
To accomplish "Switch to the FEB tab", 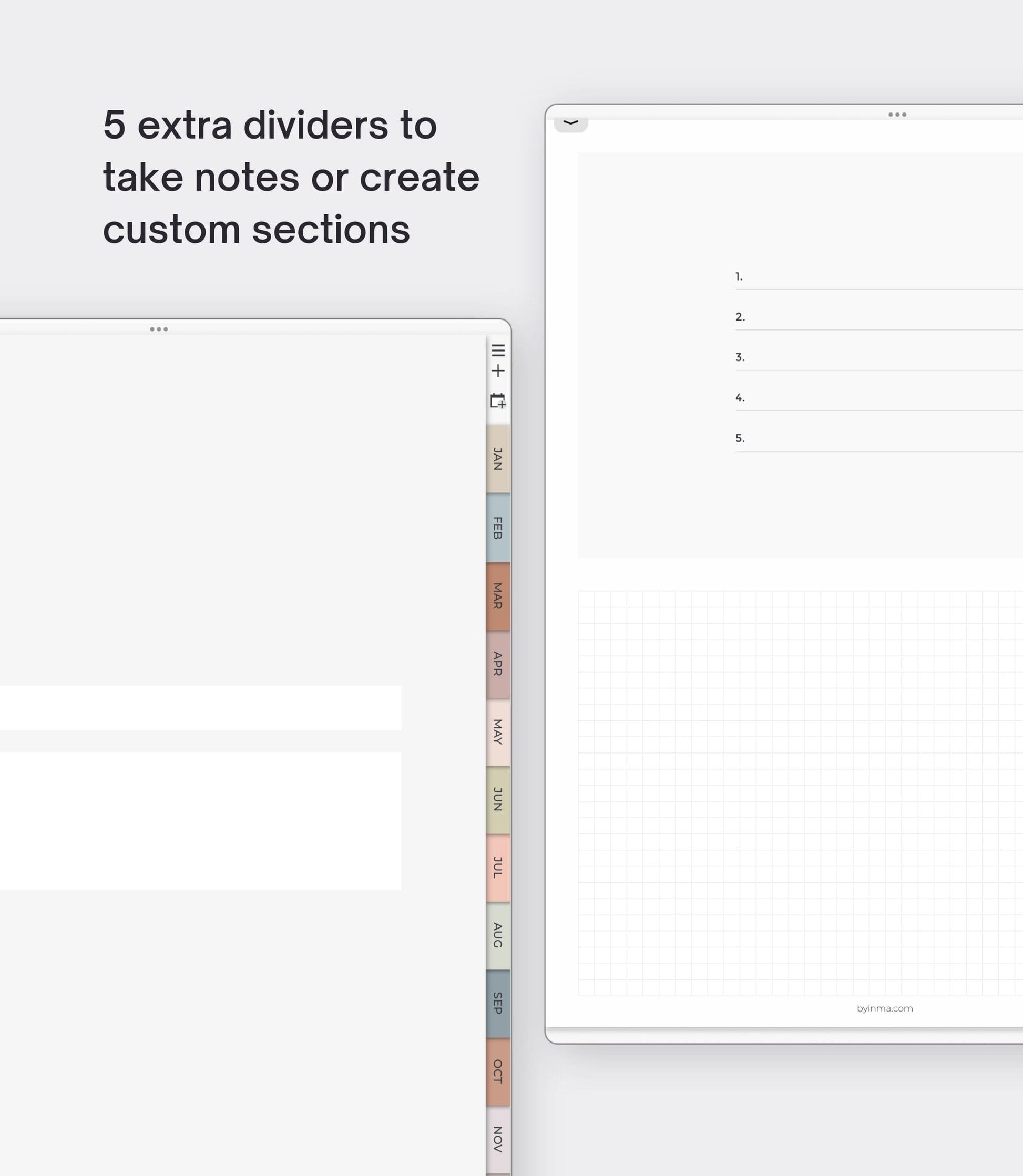I will (498, 528).
